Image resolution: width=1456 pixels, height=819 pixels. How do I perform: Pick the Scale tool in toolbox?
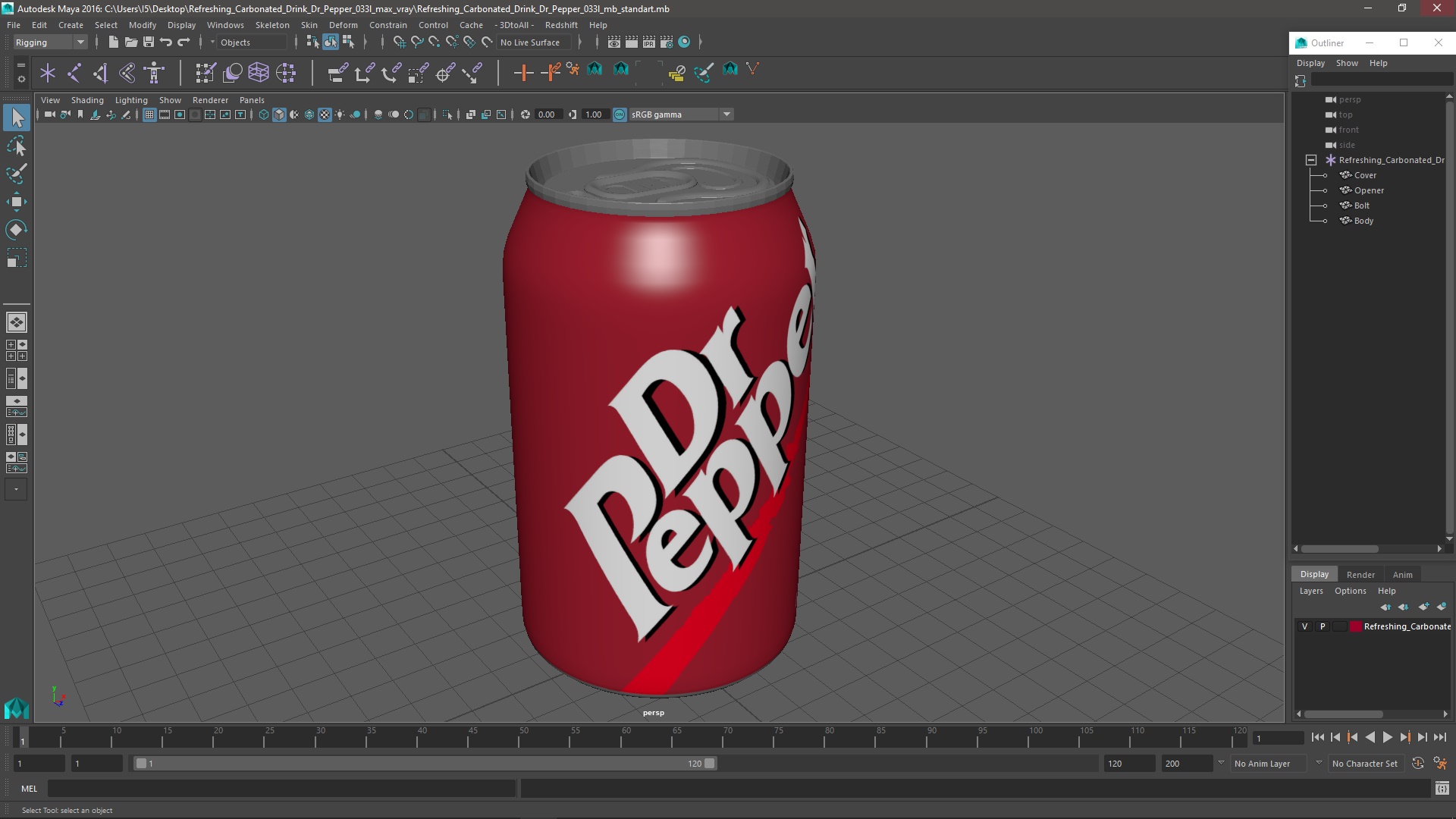(x=17, y=258)
